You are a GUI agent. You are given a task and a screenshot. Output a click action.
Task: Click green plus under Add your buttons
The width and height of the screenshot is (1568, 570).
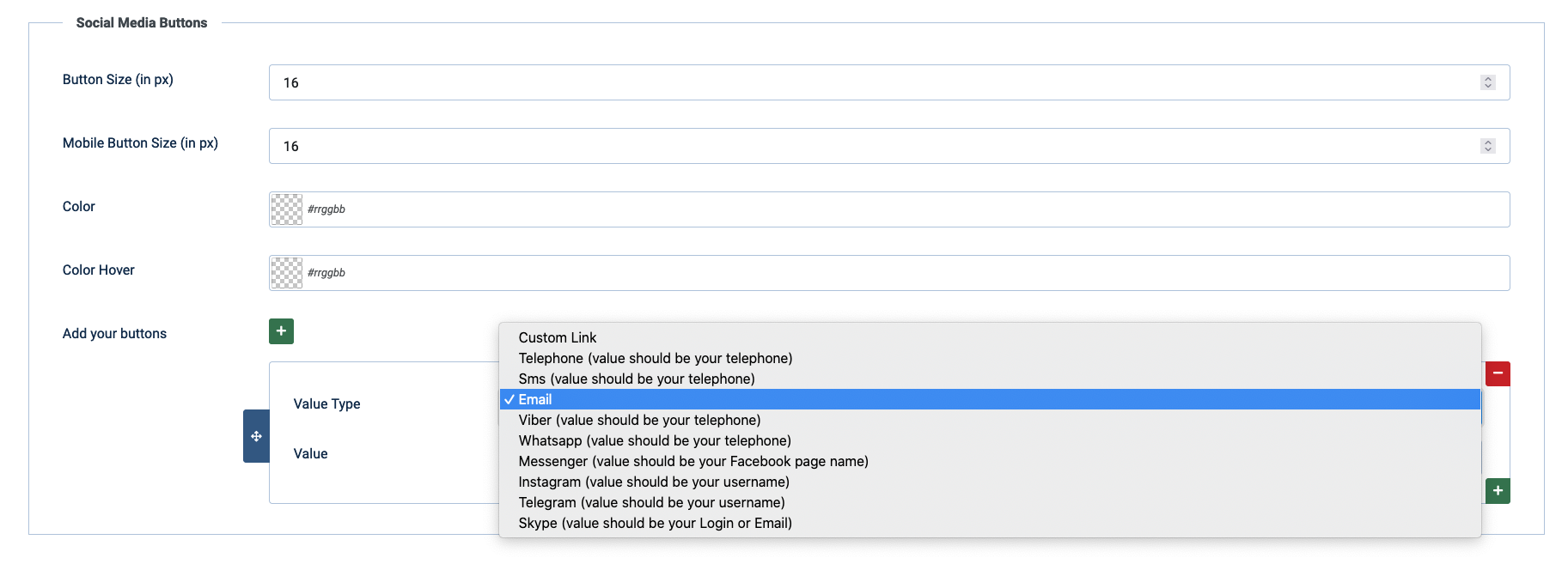coord(281,331)
